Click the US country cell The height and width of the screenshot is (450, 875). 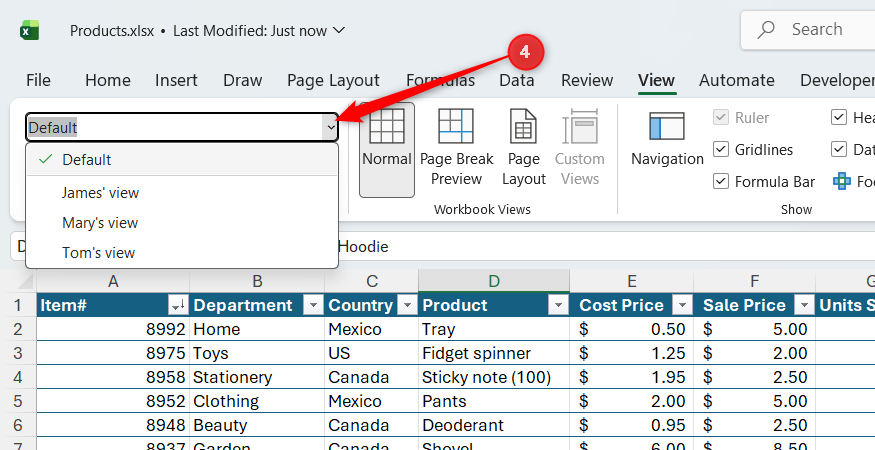pyautogui.click(x=372, y=353)
